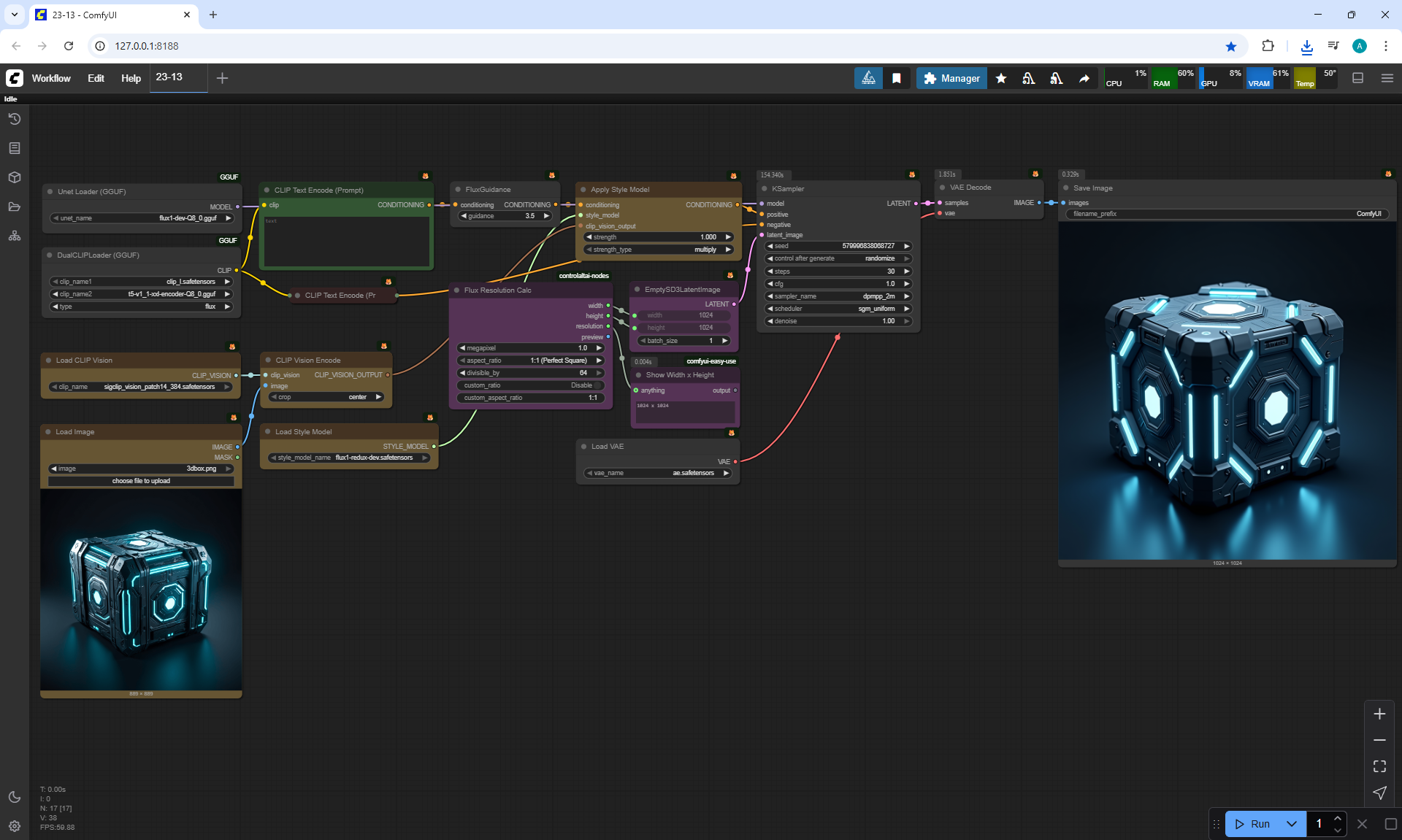Click the share arrow icon in toolbar
Viewport: 1402px width, 840px height.
point(1084,78)
